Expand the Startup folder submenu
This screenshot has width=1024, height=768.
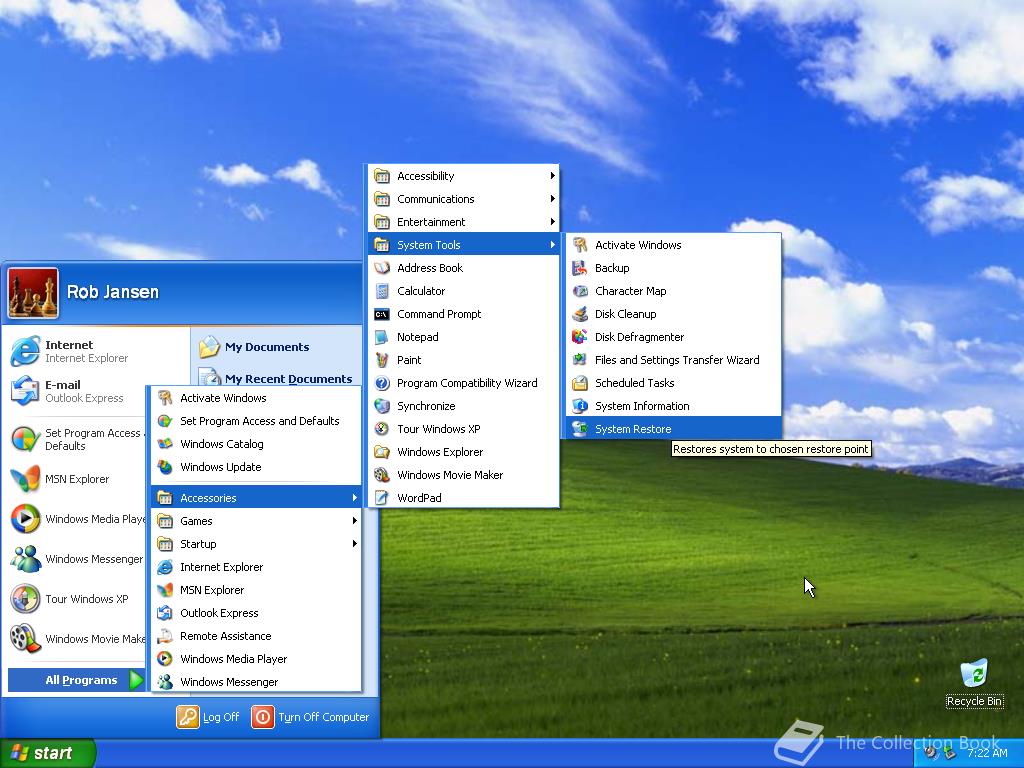(x=256, y=543)
